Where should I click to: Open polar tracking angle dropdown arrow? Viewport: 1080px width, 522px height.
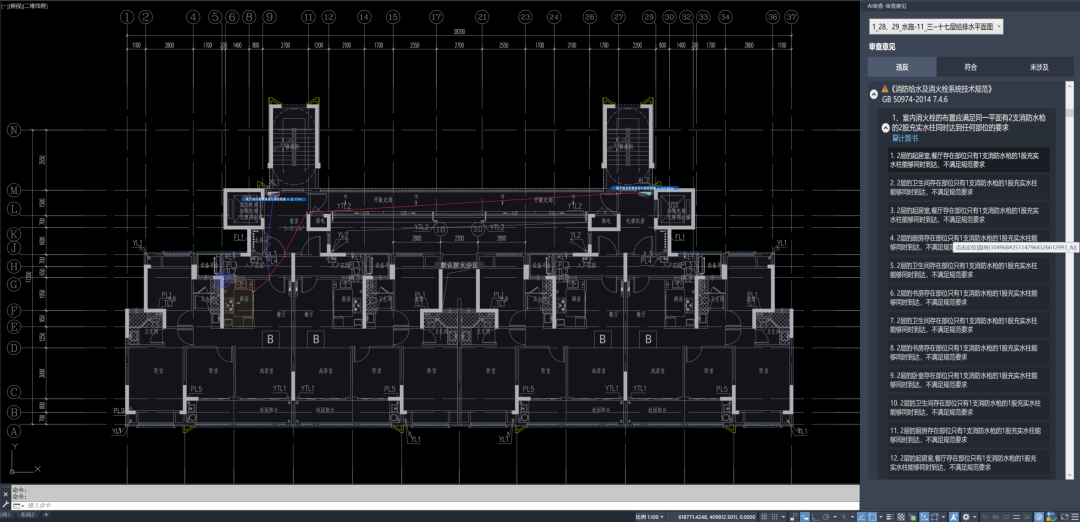835,516
